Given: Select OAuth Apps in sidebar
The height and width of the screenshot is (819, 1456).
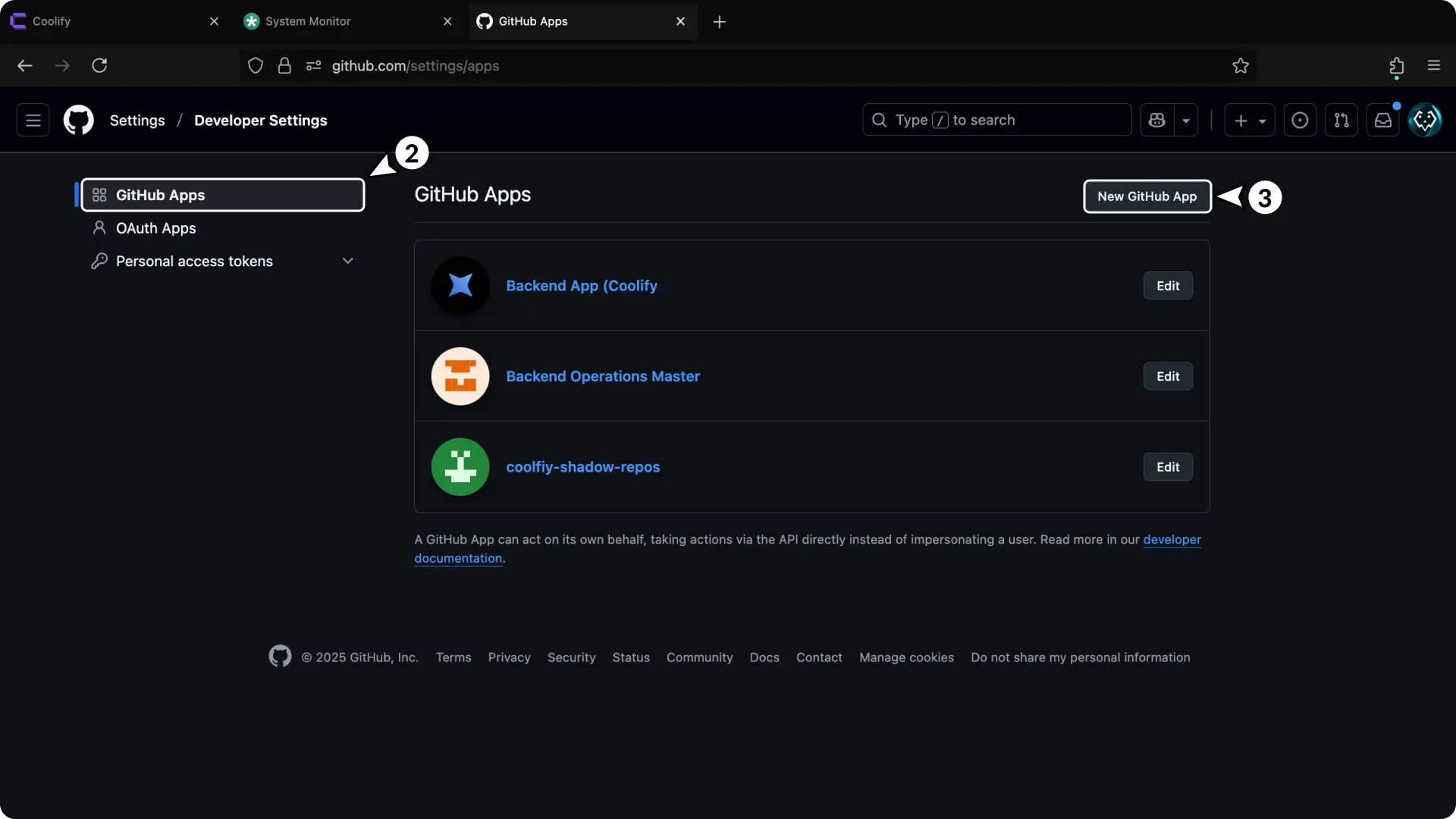Looking at the screenshot, I should coord(155,228).
